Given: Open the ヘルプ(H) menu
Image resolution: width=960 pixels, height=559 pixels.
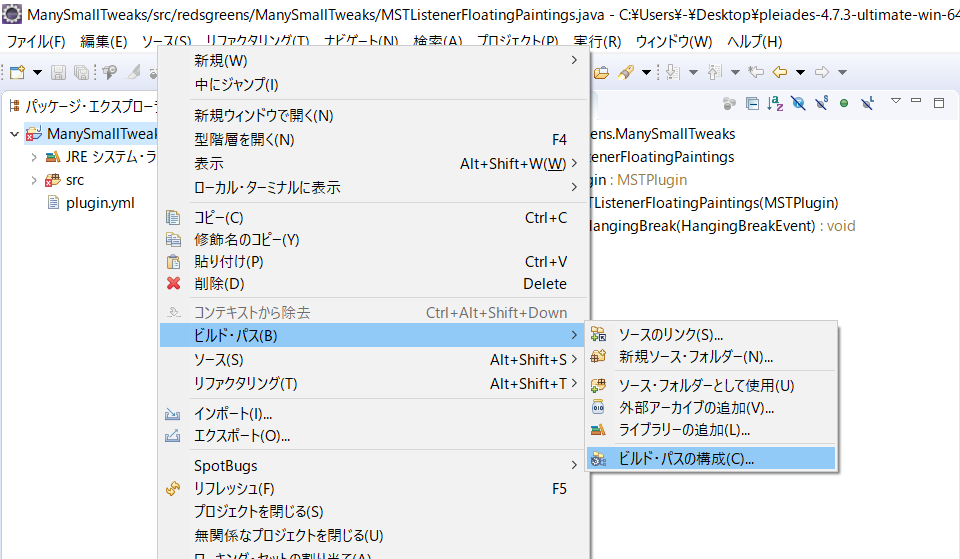Looking at the screenshot, I should [755, 42].
